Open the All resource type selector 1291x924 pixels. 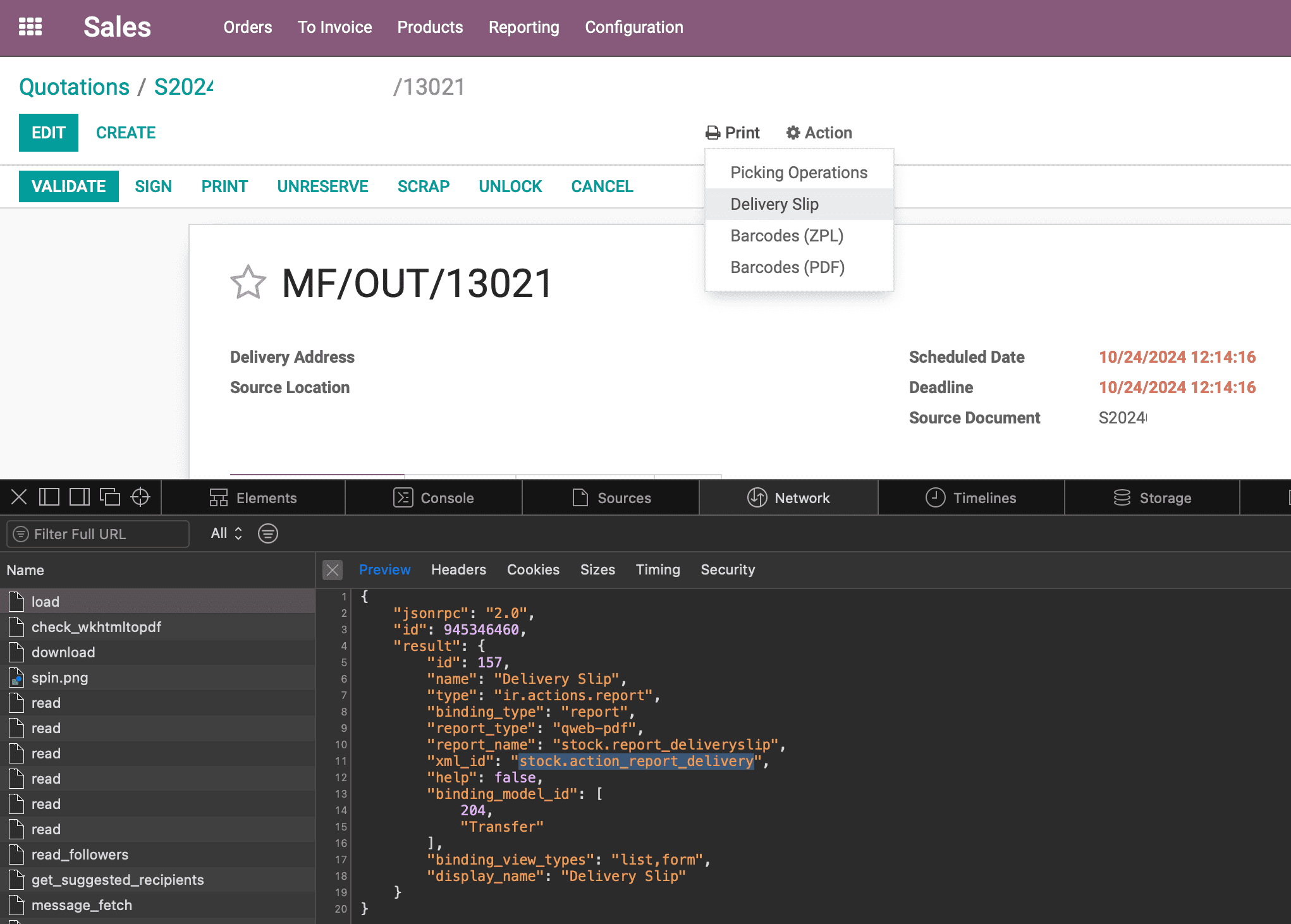tap(226, 533)
